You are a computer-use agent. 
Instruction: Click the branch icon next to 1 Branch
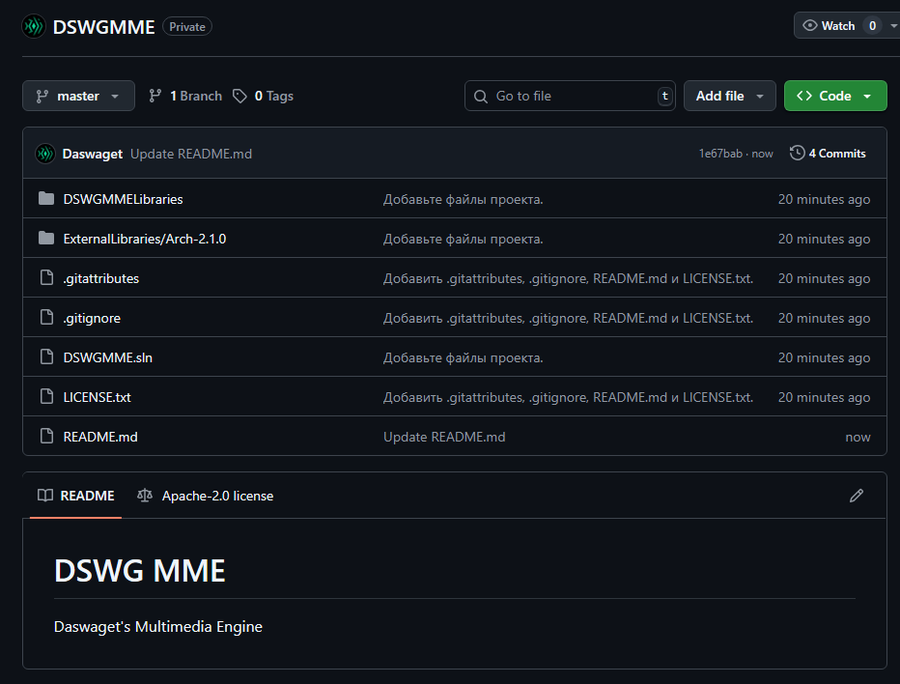coord(155,96)
